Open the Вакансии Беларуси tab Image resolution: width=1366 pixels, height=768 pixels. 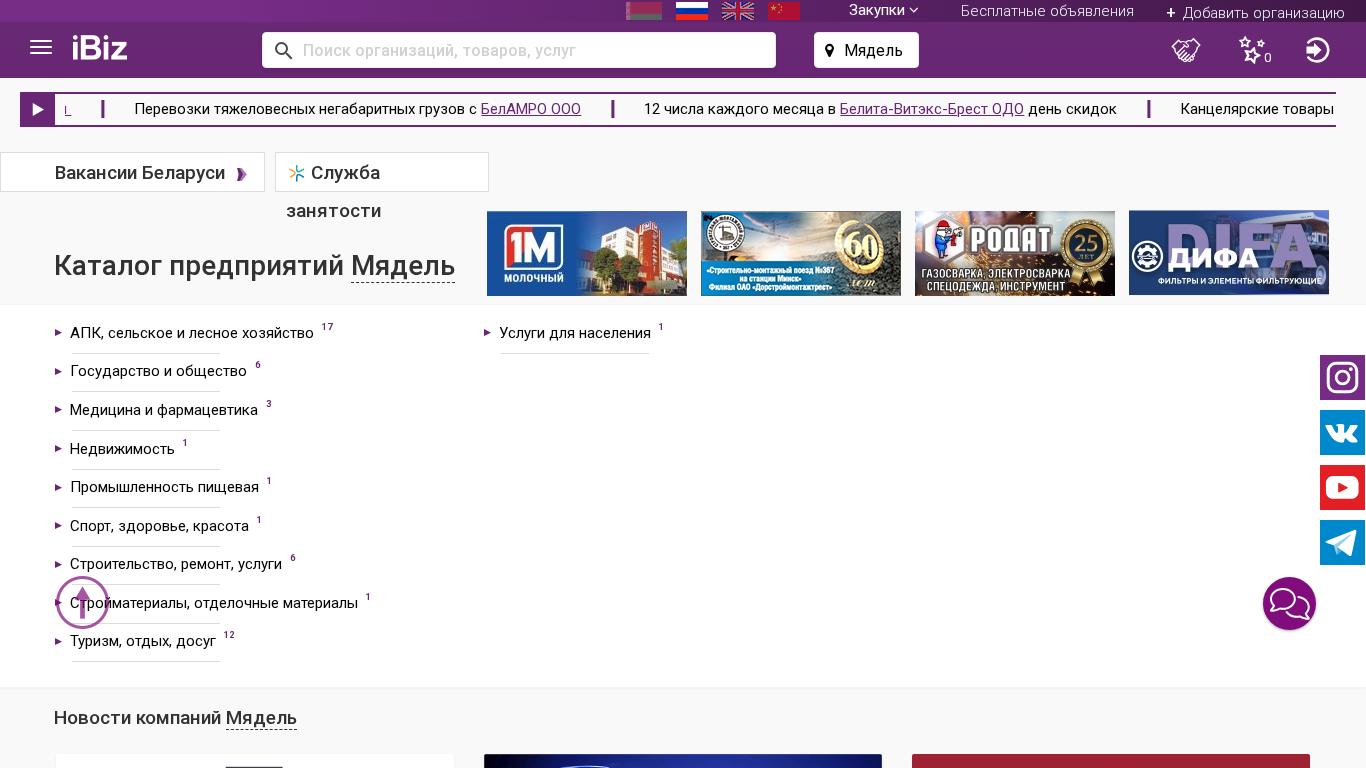tap(140, 173)
